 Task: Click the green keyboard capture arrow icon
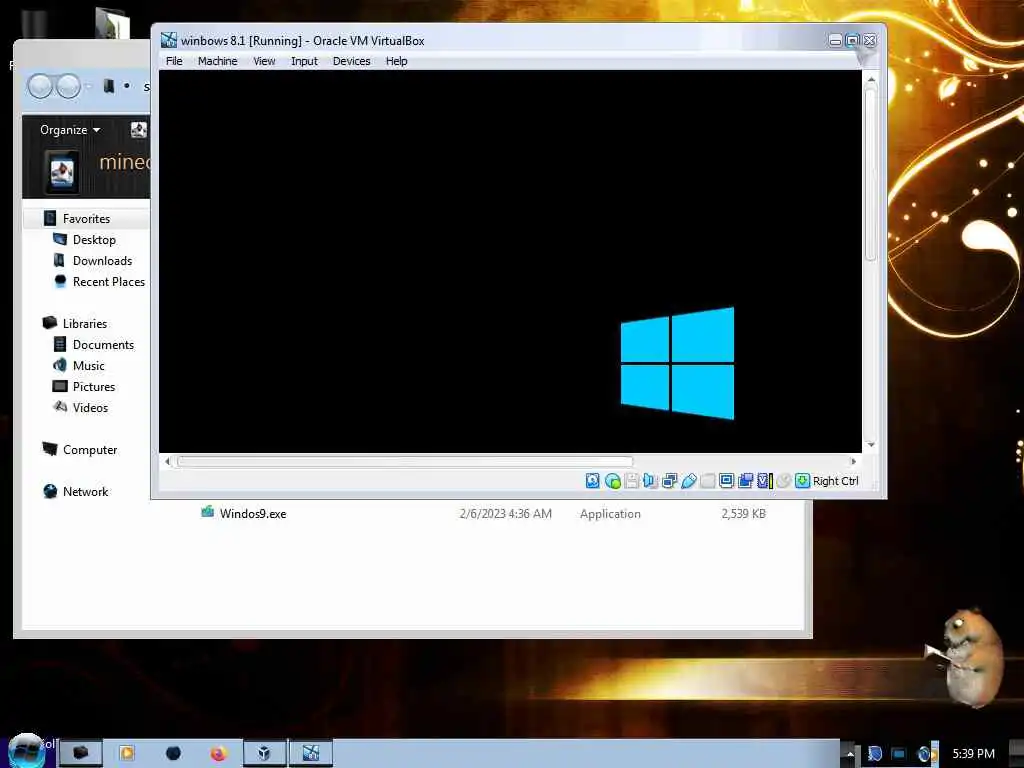802,481
